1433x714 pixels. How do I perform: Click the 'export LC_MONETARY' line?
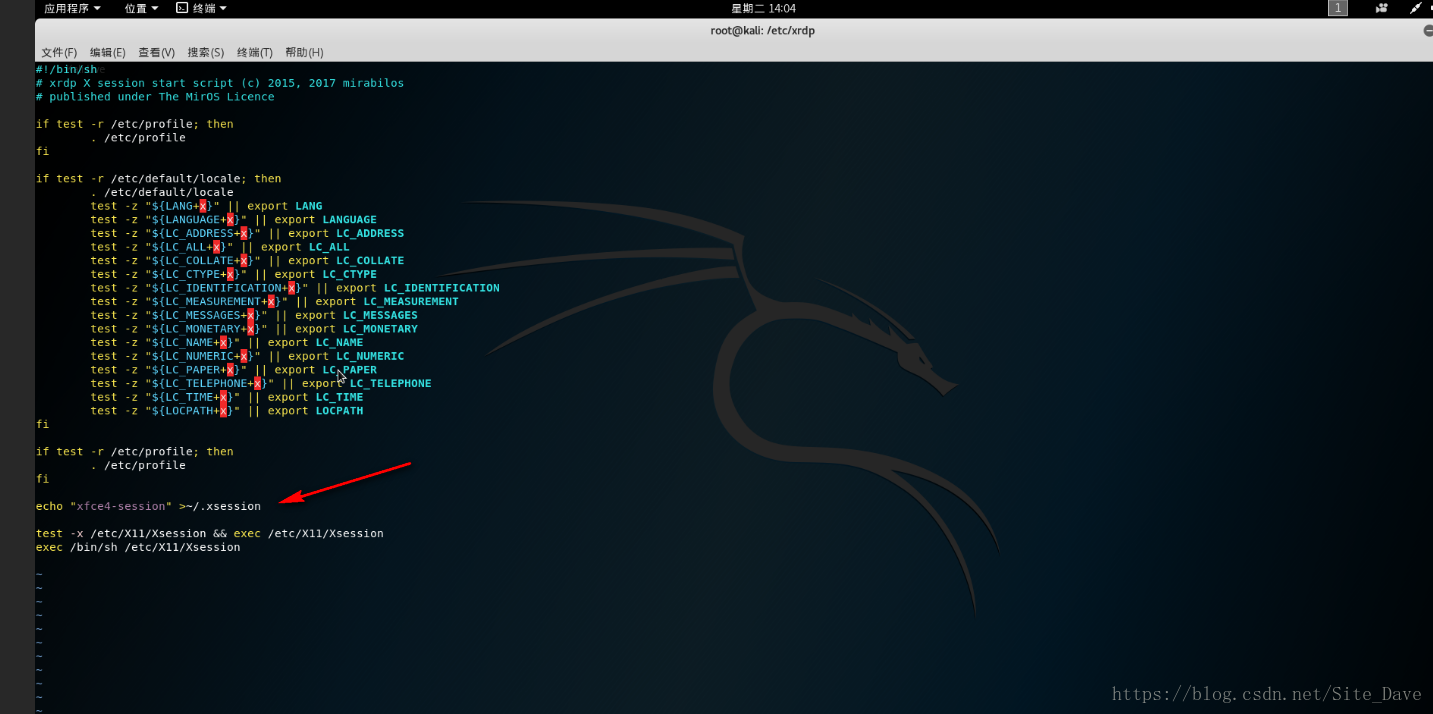pyautogui.click(x=254, y=329)
